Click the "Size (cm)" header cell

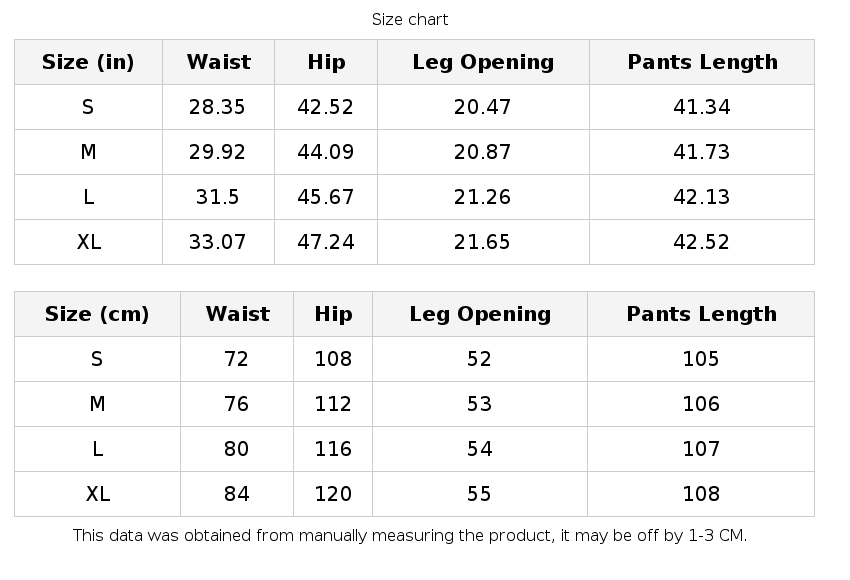coord(97,314)
